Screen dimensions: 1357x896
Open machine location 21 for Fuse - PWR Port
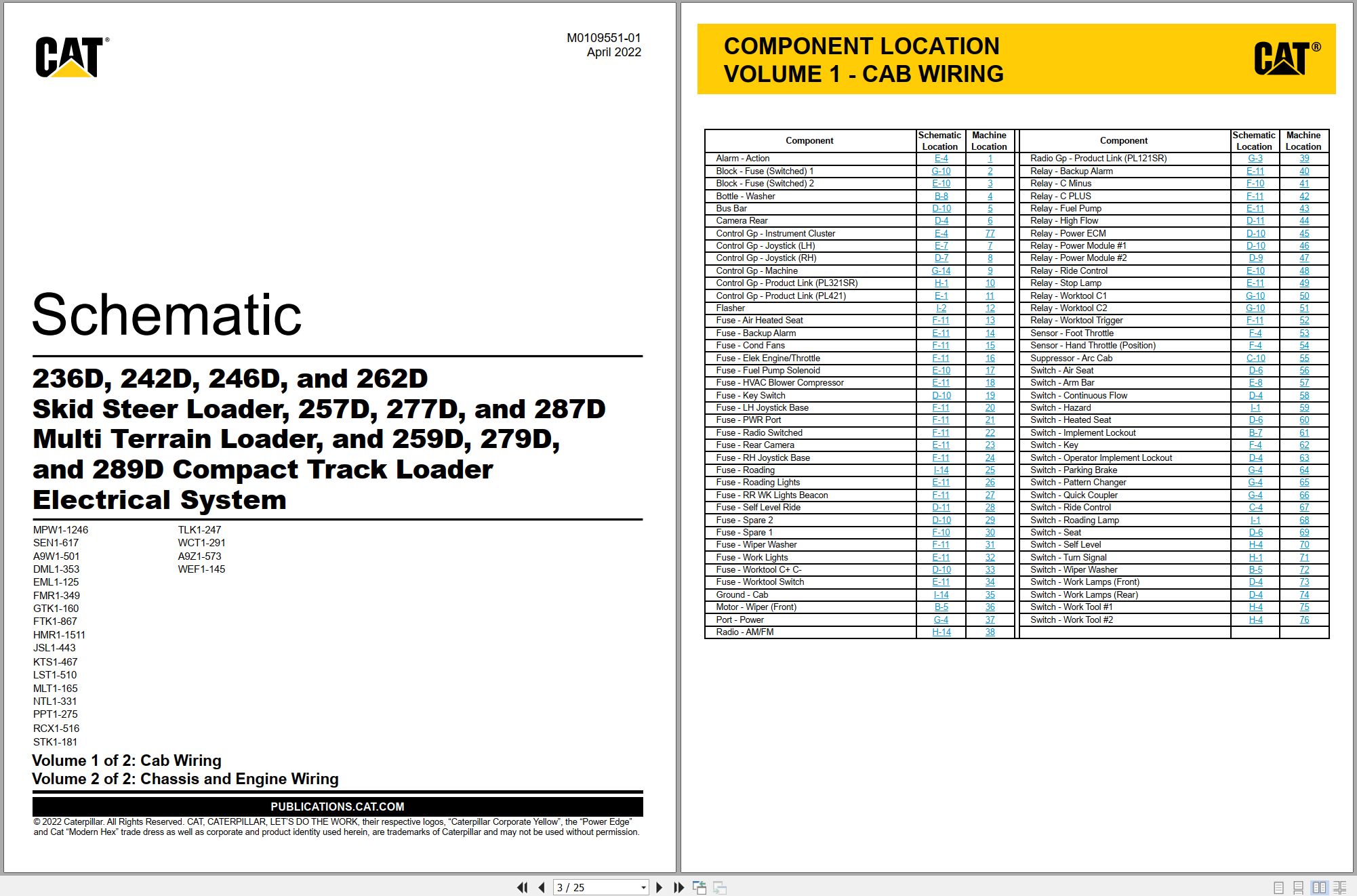pos(990,420)
